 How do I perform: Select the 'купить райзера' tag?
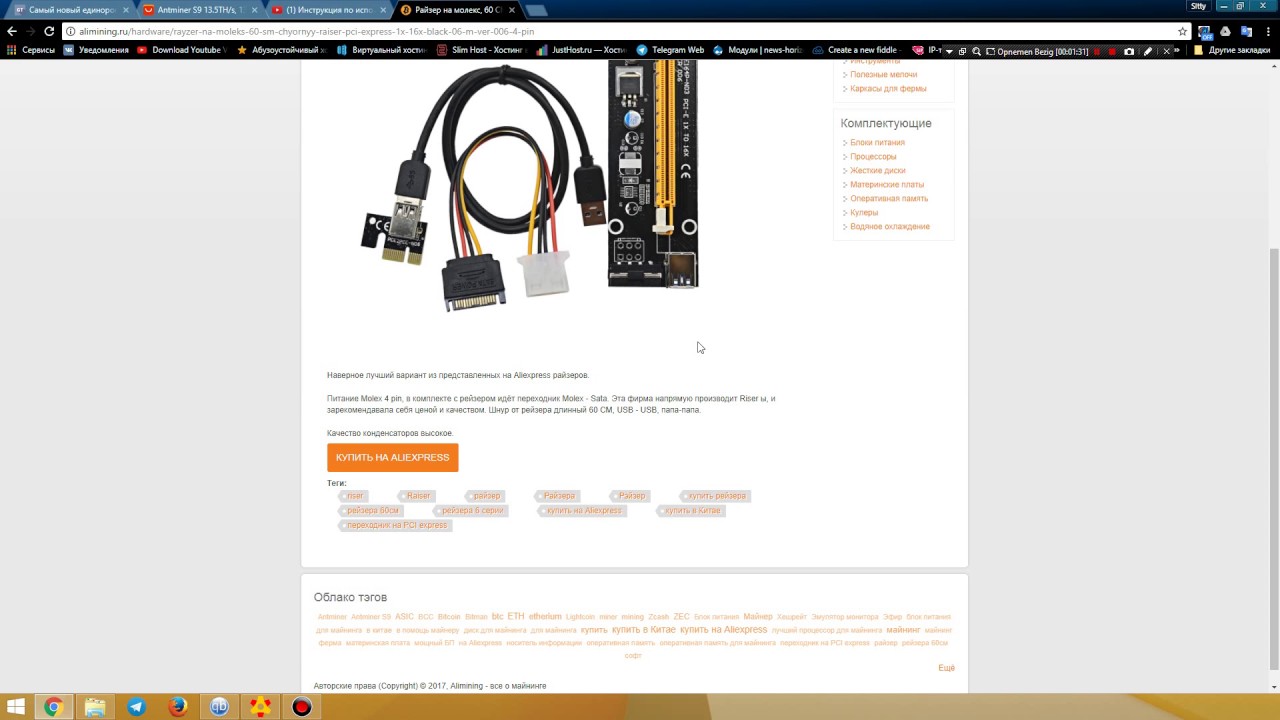pyautogui.click(x=715, y=496)
